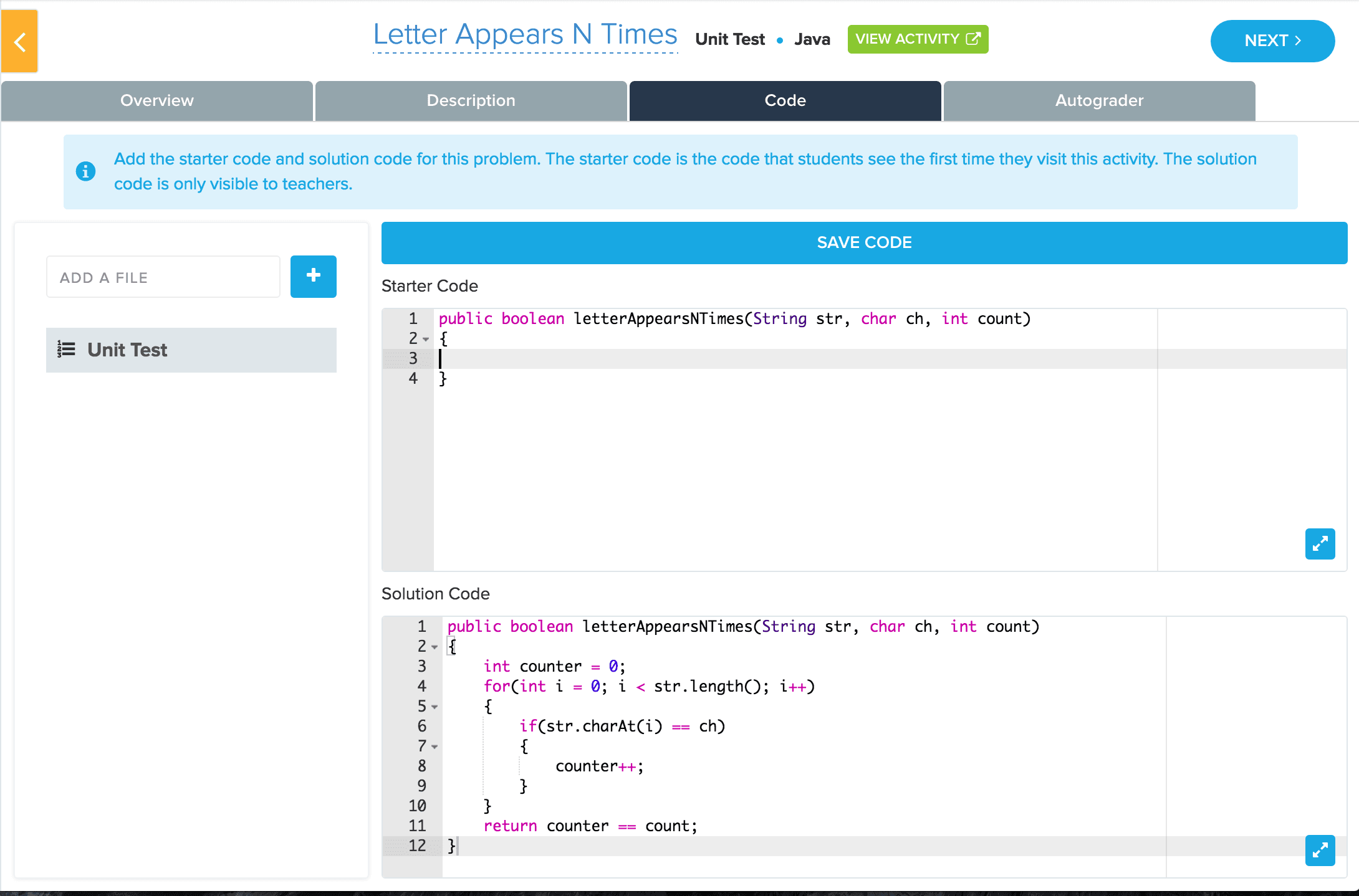The height and width of the screenshot is (896, 1359).
Task: Click the orange back arrow icon
Action: click(x=20, y=42)
